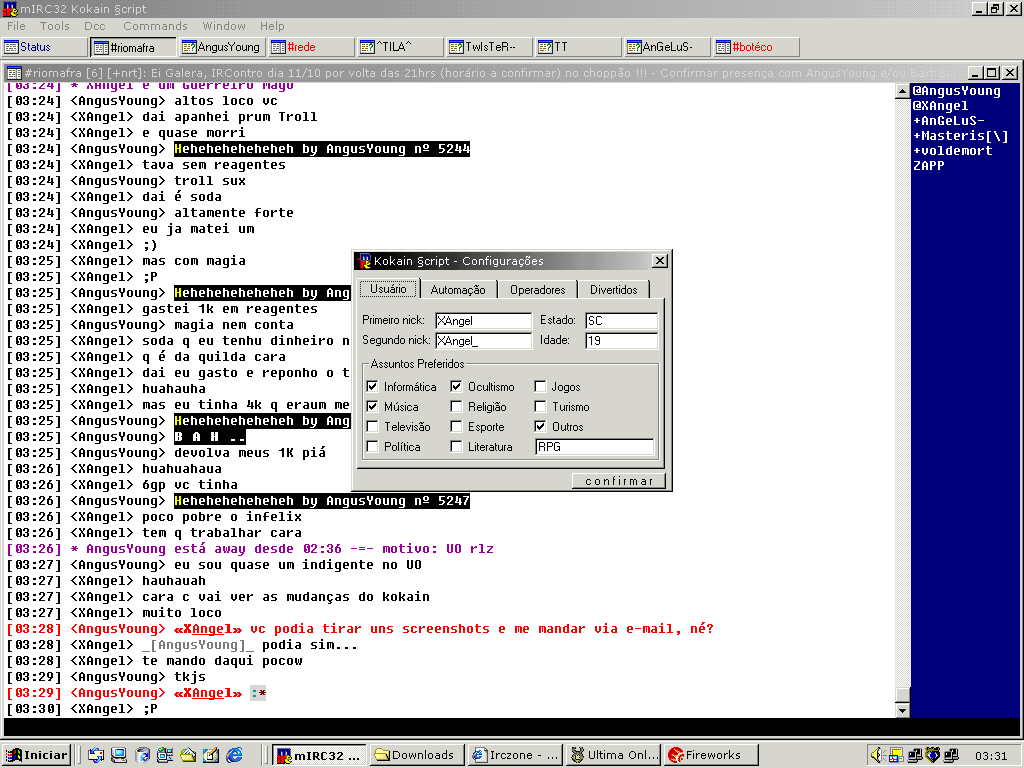Select +voldemort in the nick list
Viewport: 1024px width, 768px height.
(x=953, y=151)
